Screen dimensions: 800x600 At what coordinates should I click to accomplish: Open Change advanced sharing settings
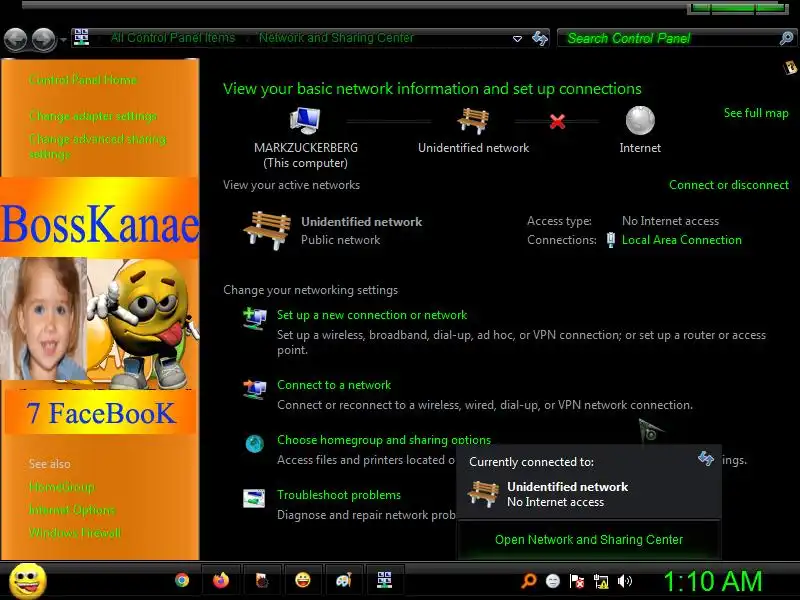[x=97, y=146]
